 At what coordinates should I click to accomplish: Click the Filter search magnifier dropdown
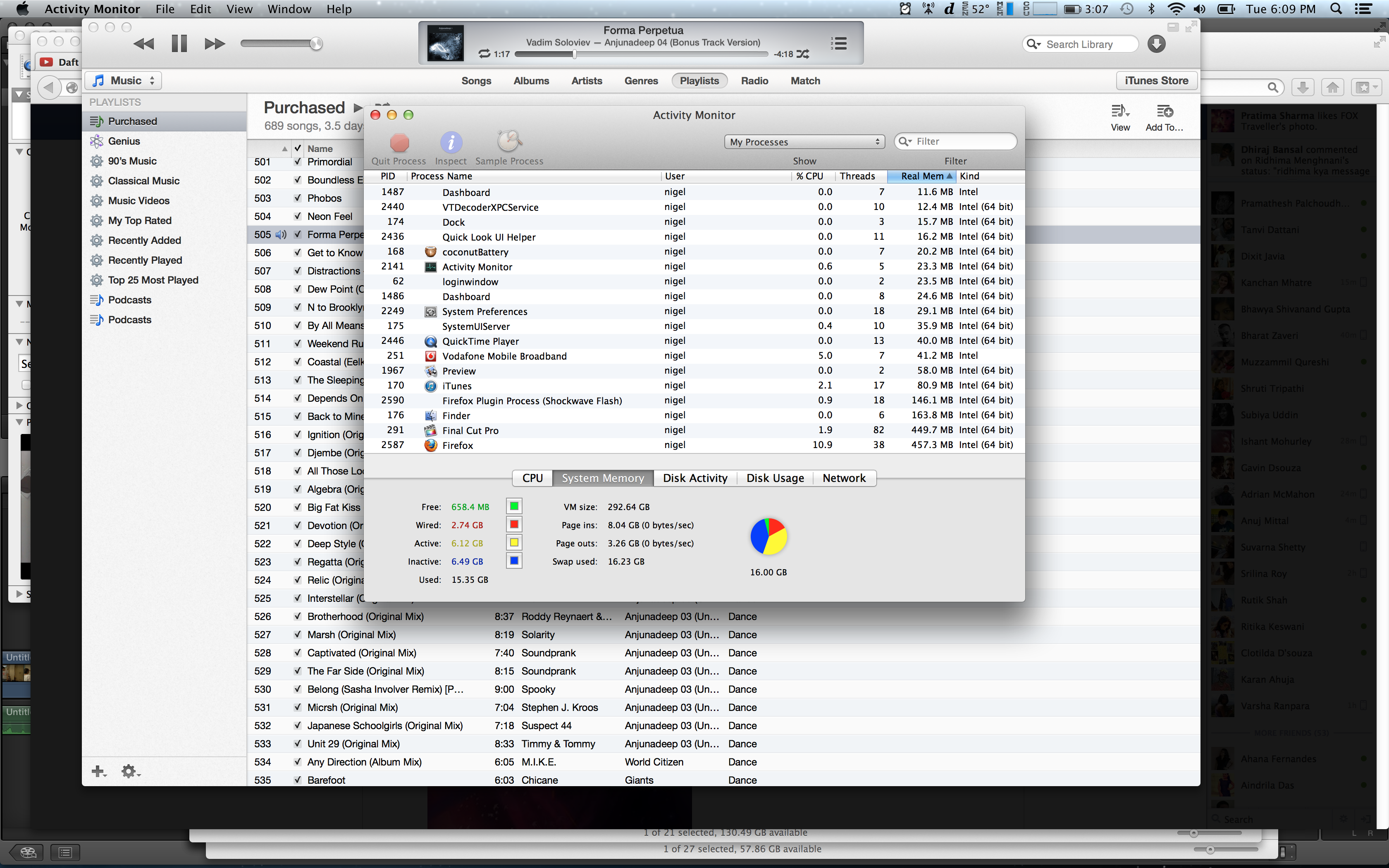[905, 141]
